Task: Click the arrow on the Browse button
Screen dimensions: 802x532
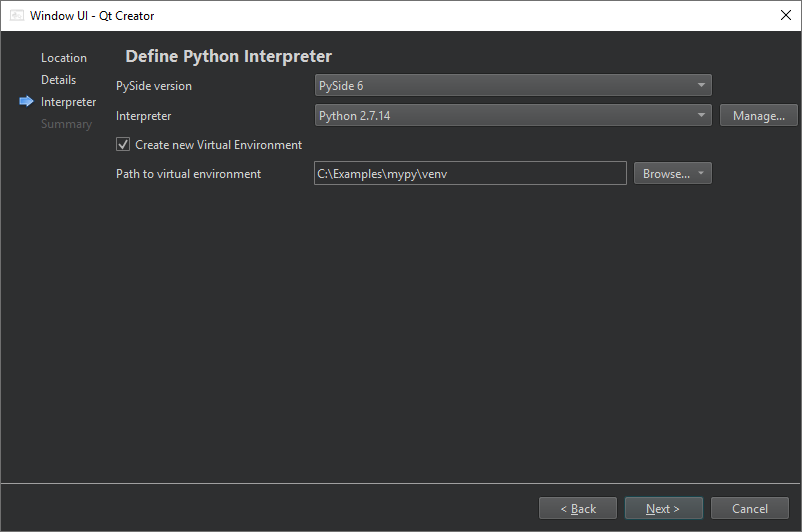Action: 702,174
